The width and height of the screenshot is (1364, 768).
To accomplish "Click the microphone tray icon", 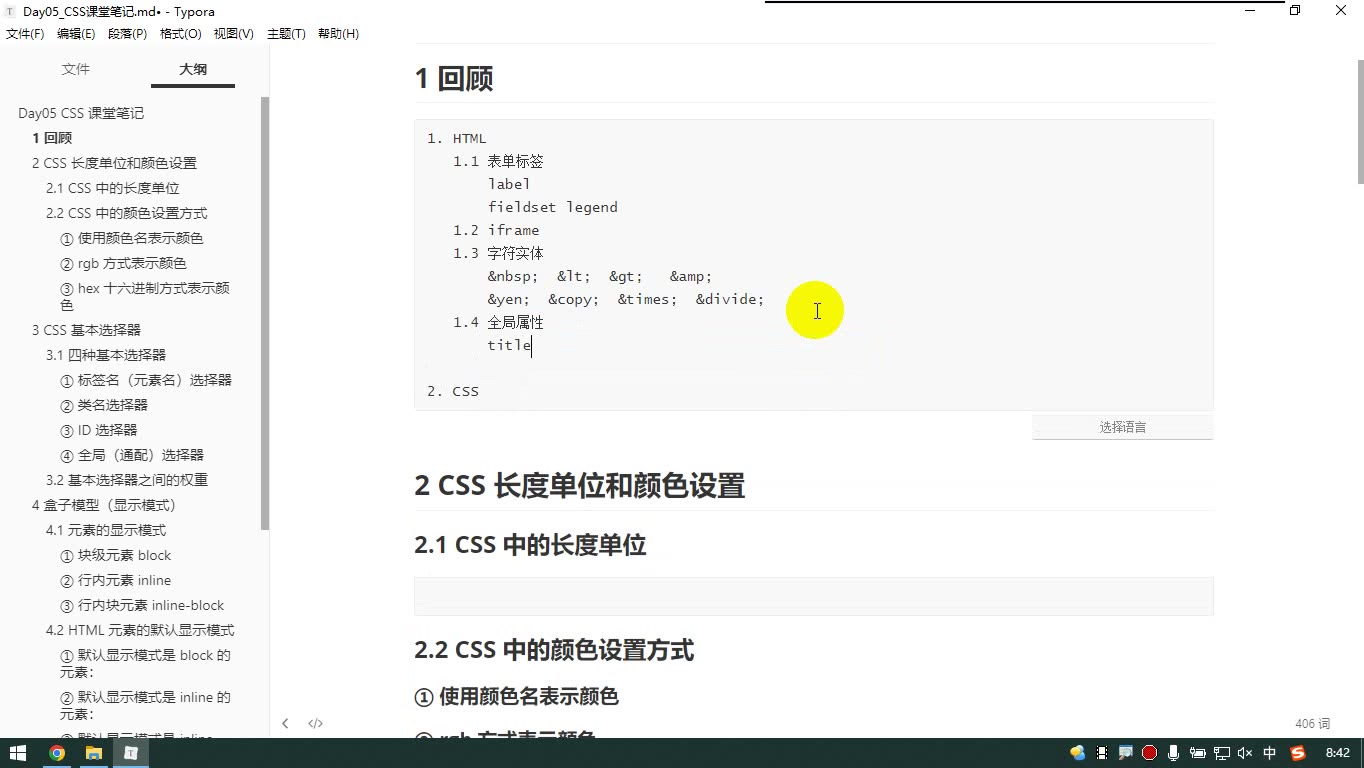I will [x=1173, y=753].
